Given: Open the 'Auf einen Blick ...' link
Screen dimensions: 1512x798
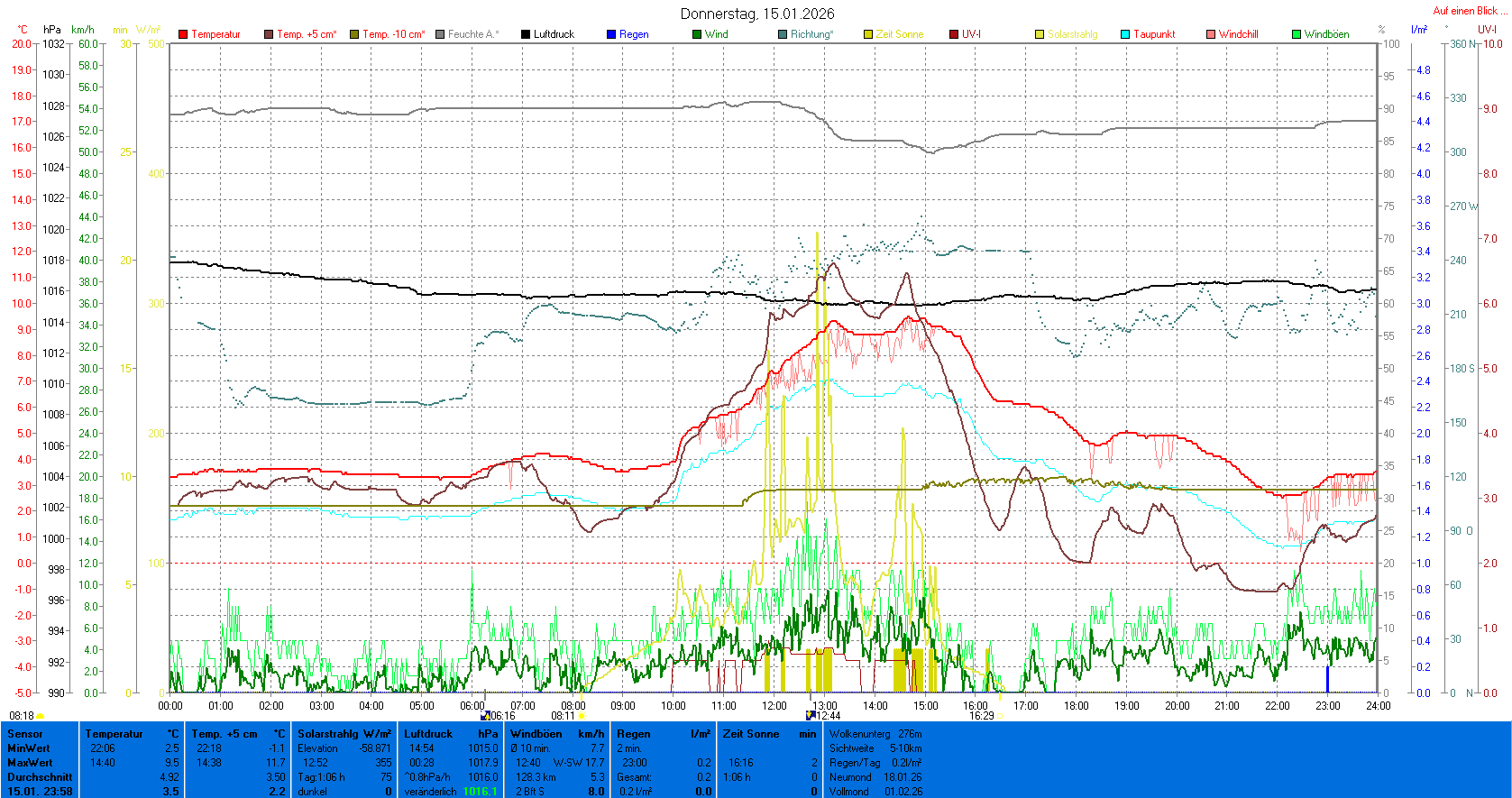Looking at the screenshot, I should coord(1469,11).
